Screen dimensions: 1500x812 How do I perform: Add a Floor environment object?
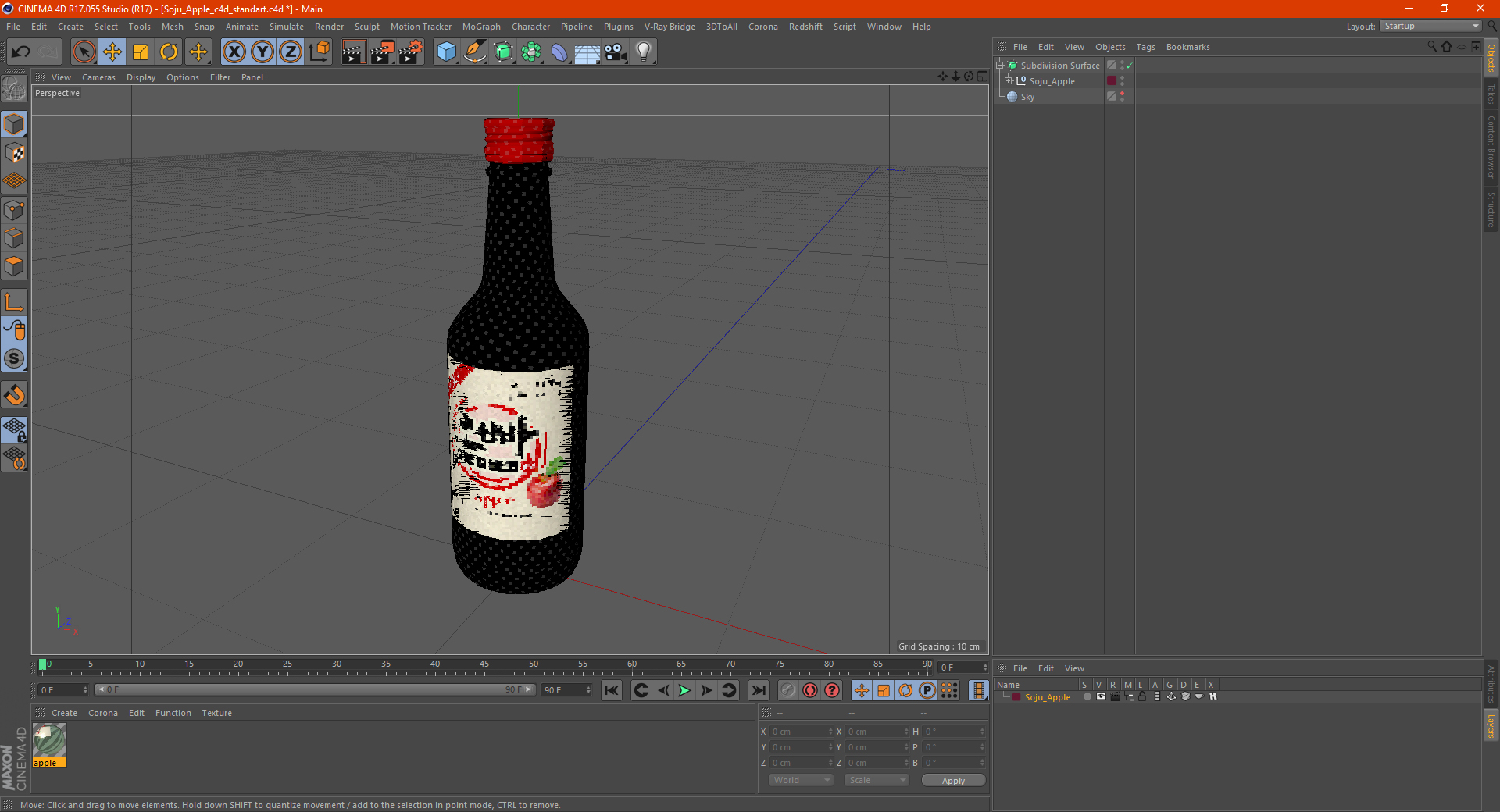click(587, 52)
